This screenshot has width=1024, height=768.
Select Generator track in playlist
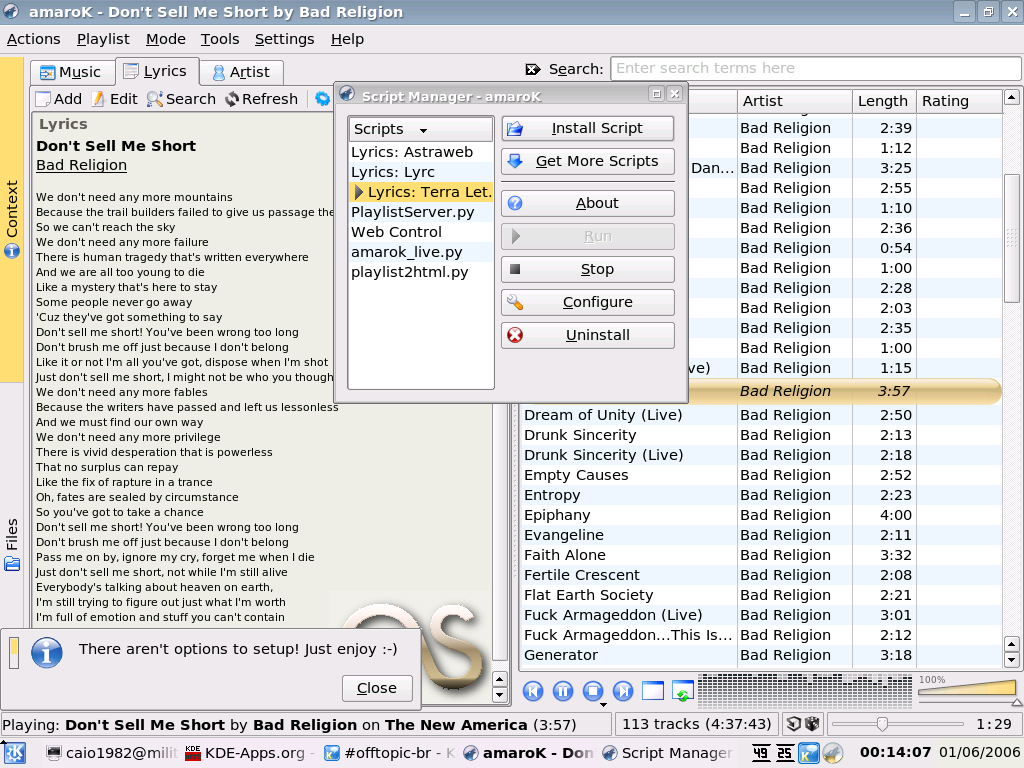(x=761, y=655)
